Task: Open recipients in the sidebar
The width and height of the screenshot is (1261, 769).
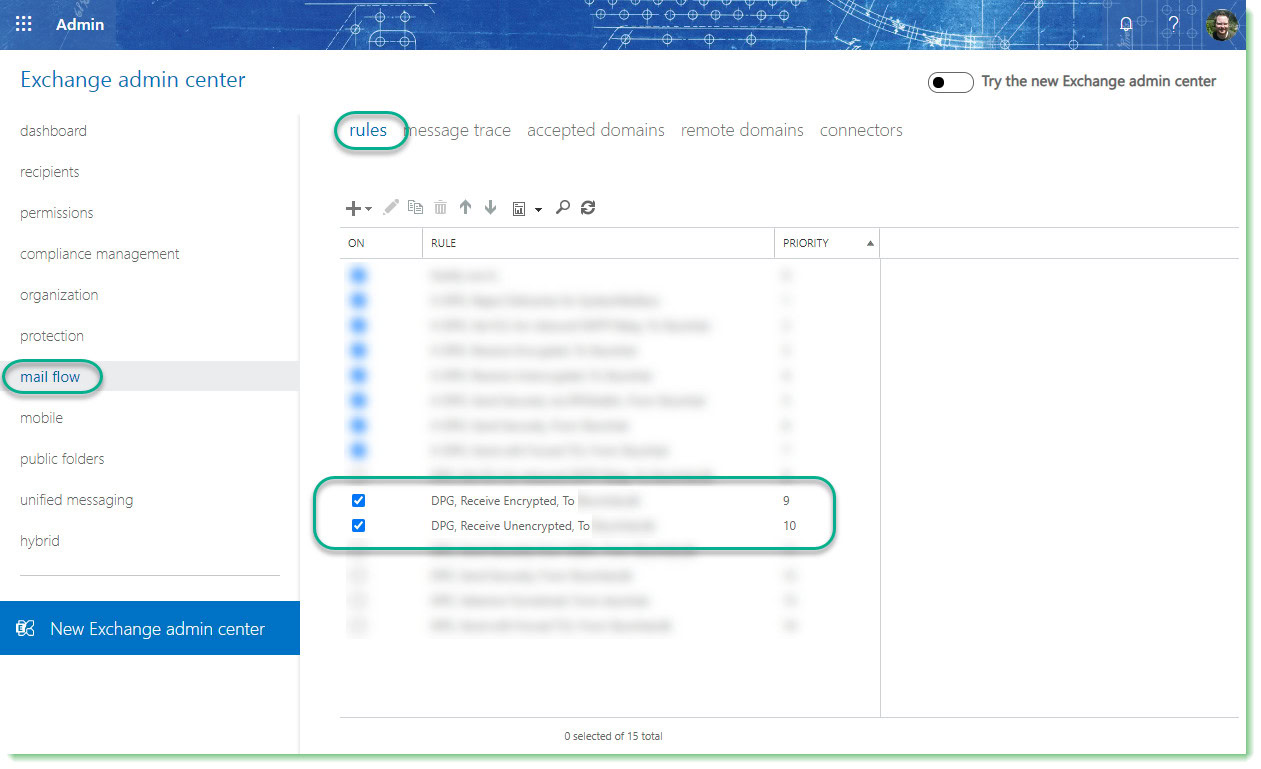Action: coord(49,172)
